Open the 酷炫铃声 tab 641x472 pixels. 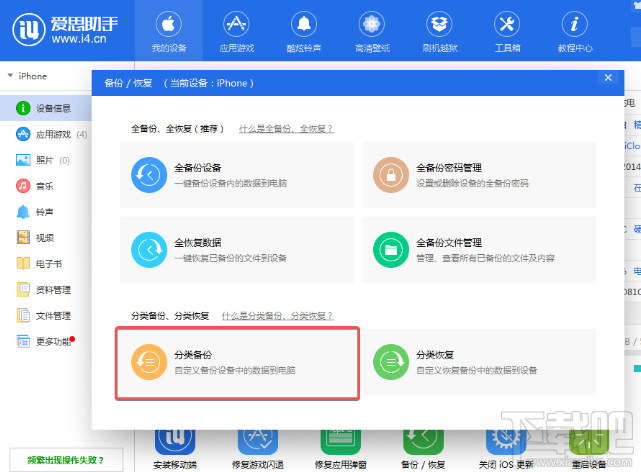(304, 31)
